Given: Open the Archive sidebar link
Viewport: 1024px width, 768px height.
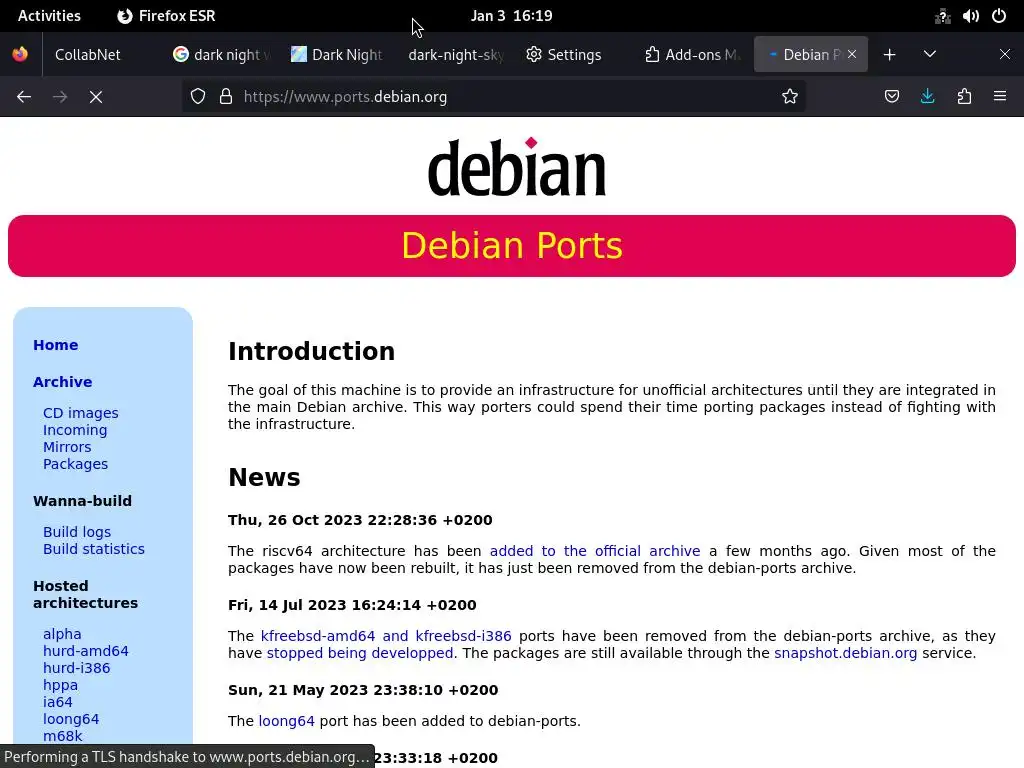Looking at the screenshot, I should coord(63,382).
